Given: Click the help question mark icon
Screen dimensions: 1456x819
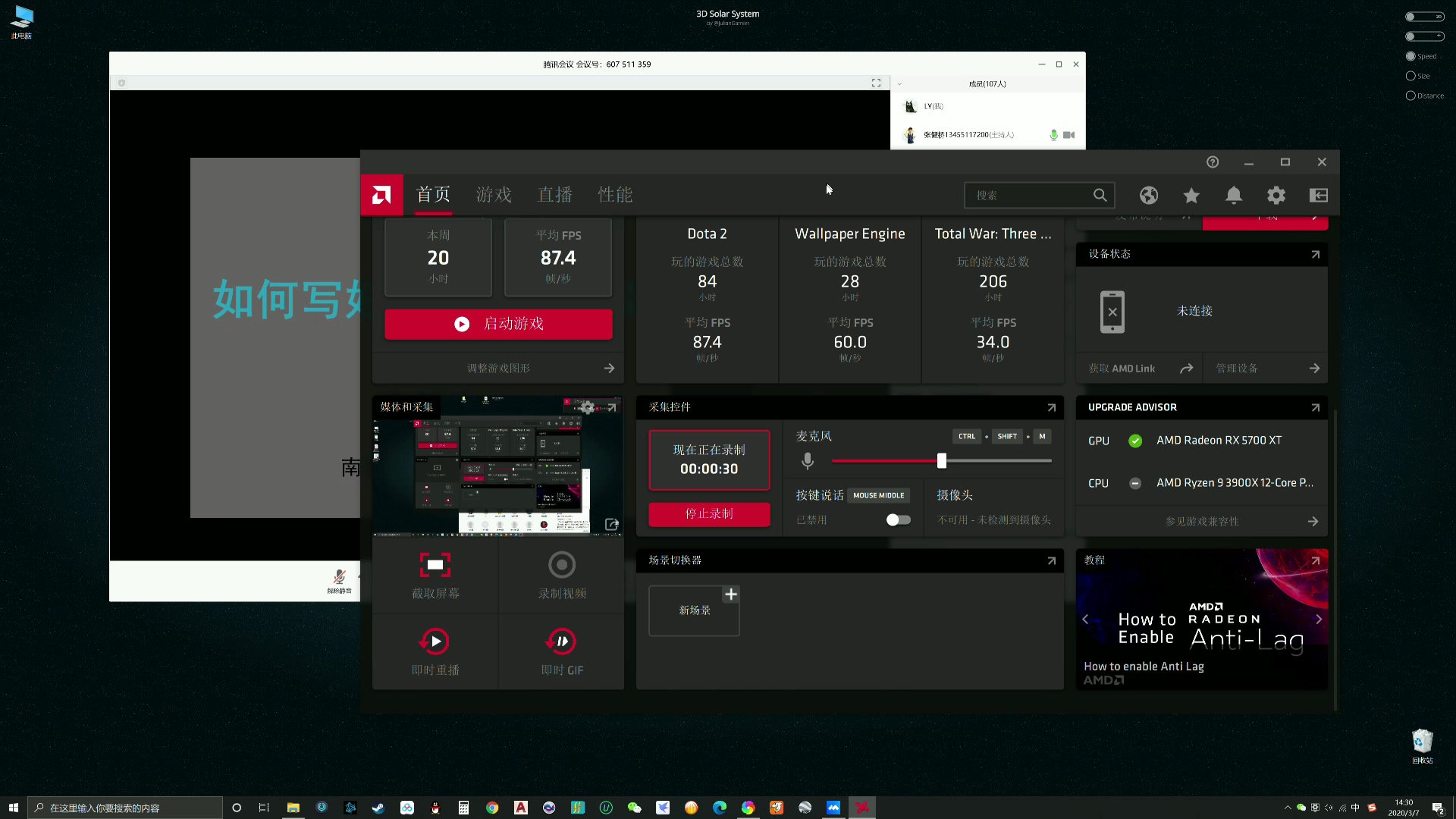Looking at the screenshot, I should [x=1213, y=162].
